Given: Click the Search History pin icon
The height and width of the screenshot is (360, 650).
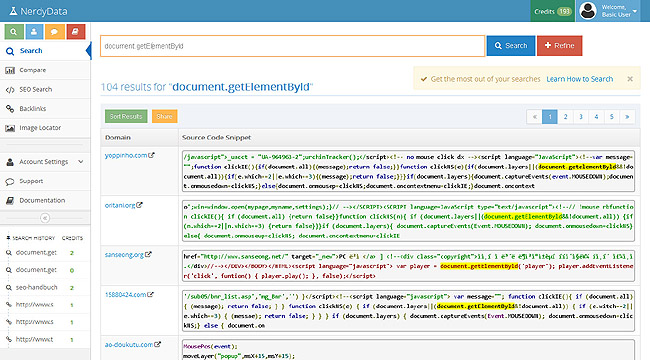Looking at the screenshot, I should pyautogui.click(x=8, y=238).
